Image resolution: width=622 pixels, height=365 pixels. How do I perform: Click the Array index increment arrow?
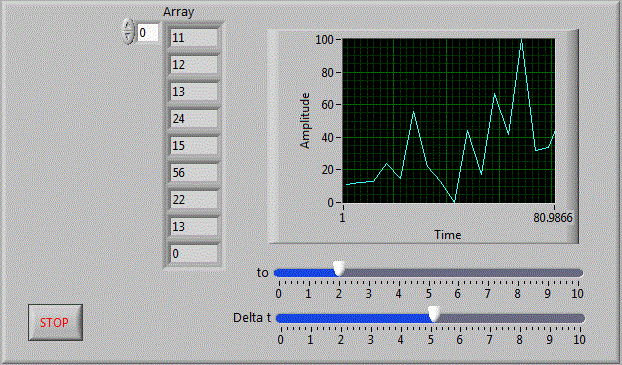128,26
